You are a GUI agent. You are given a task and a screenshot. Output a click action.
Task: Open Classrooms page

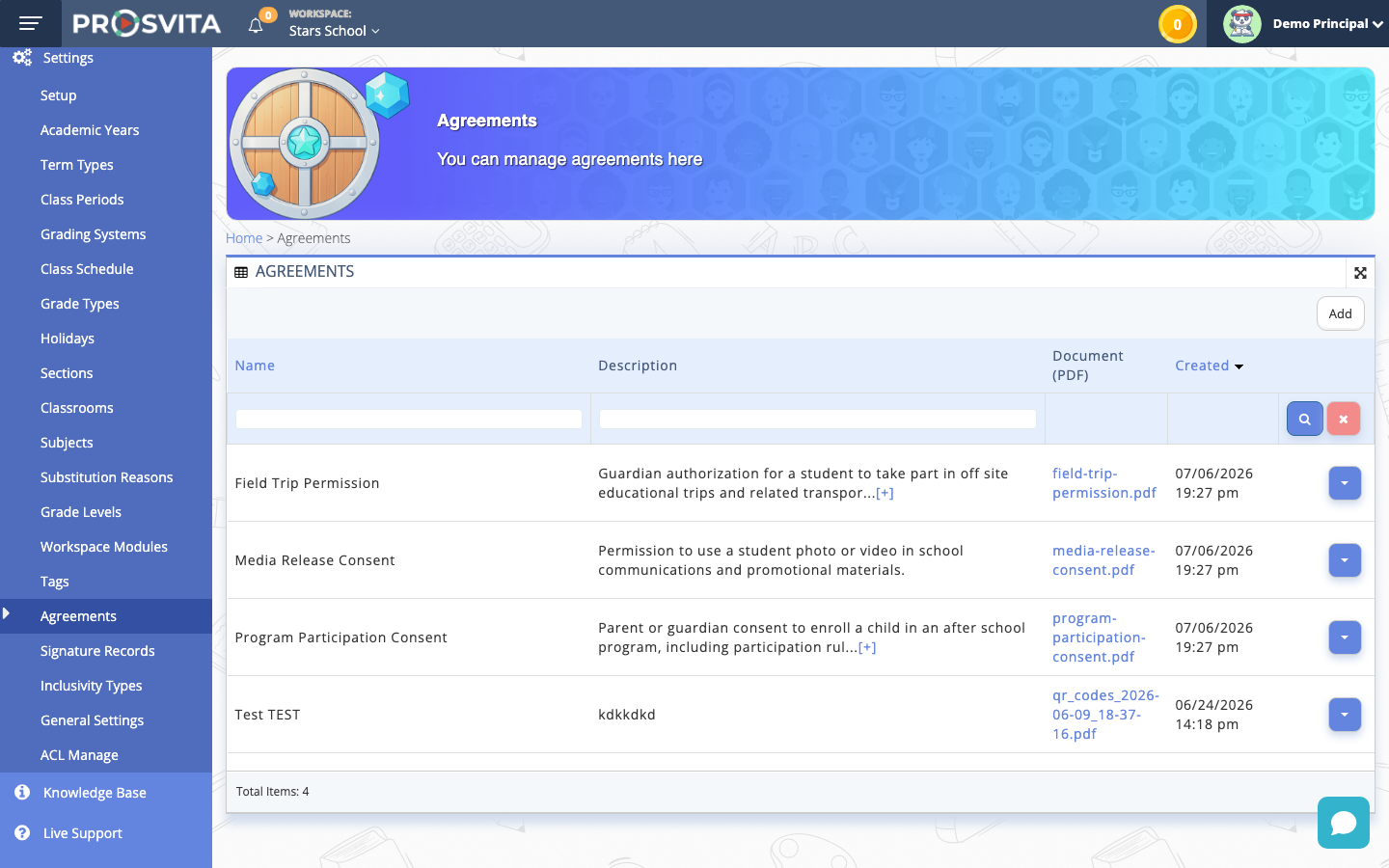pos(77,408)
